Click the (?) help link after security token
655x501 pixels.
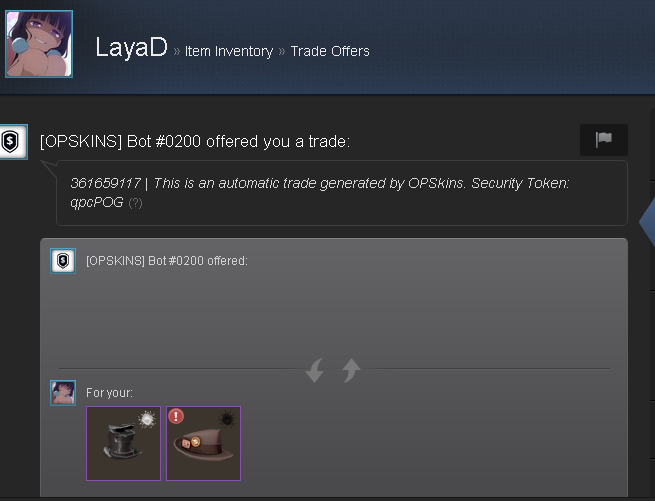[135, 203]
